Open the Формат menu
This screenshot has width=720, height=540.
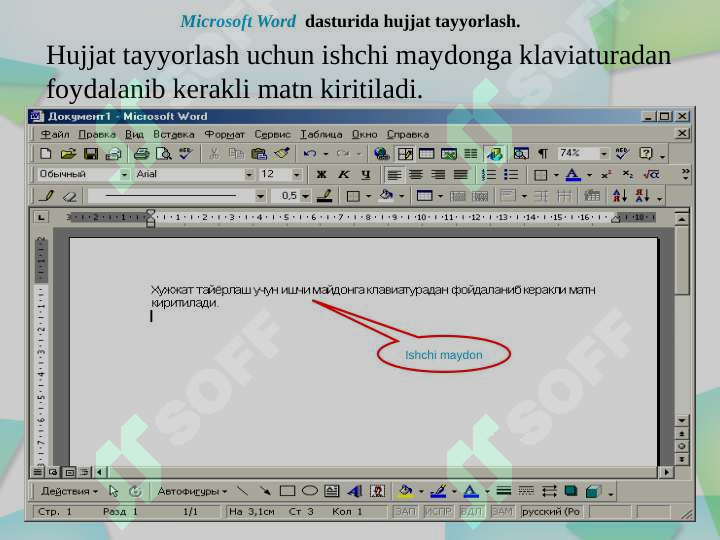(224, 135)
